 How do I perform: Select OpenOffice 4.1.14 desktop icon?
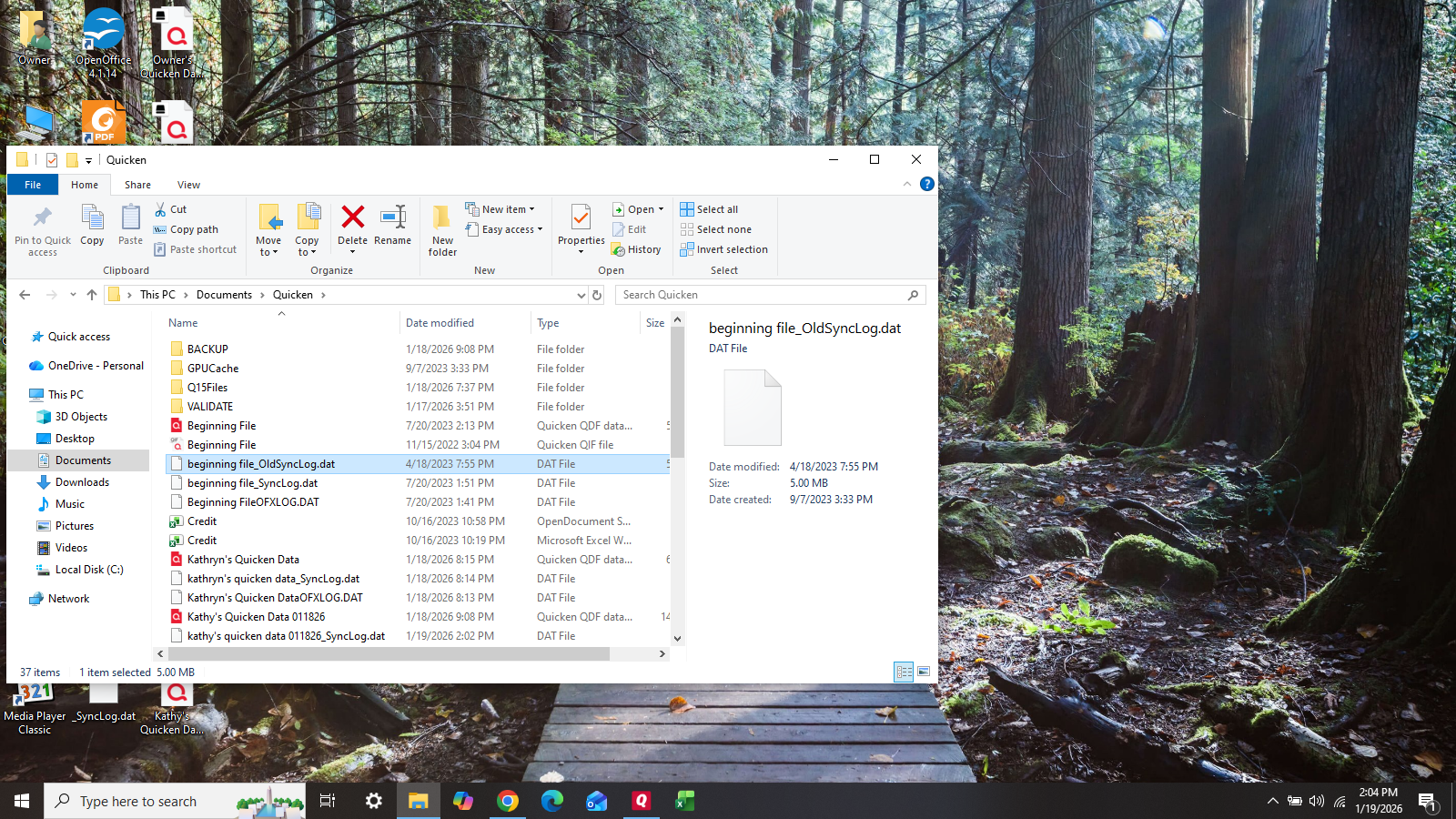(x=103, y=43)
